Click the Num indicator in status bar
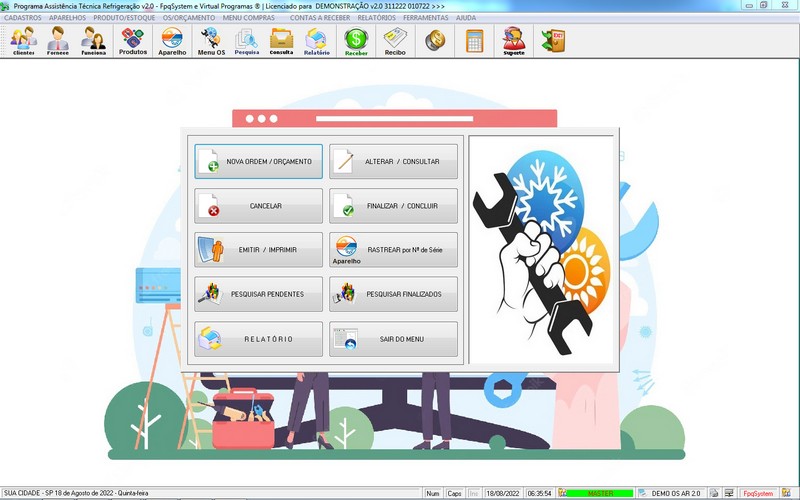This screenshot has height=500, width=800. pos(433,493)
